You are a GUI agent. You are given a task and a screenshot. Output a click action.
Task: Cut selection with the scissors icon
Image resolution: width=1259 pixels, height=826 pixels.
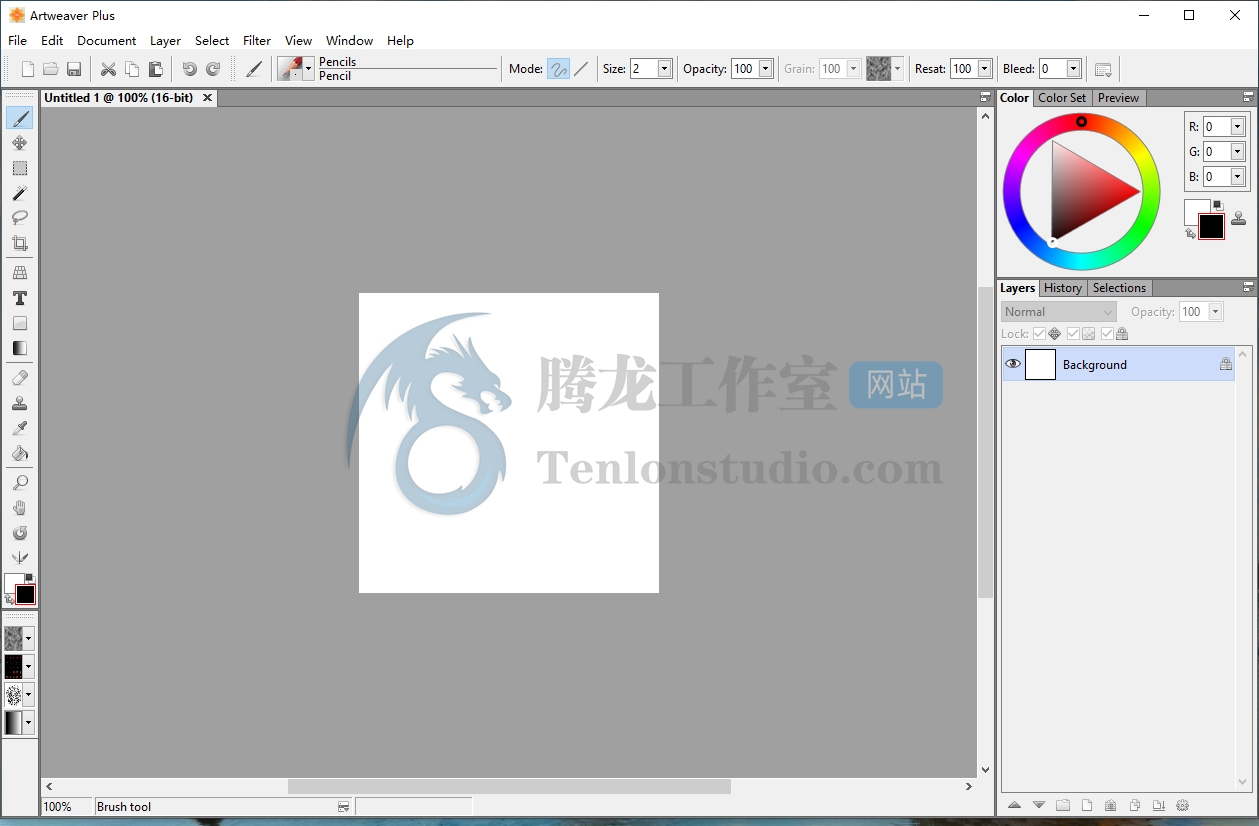[x=108, y=69]
